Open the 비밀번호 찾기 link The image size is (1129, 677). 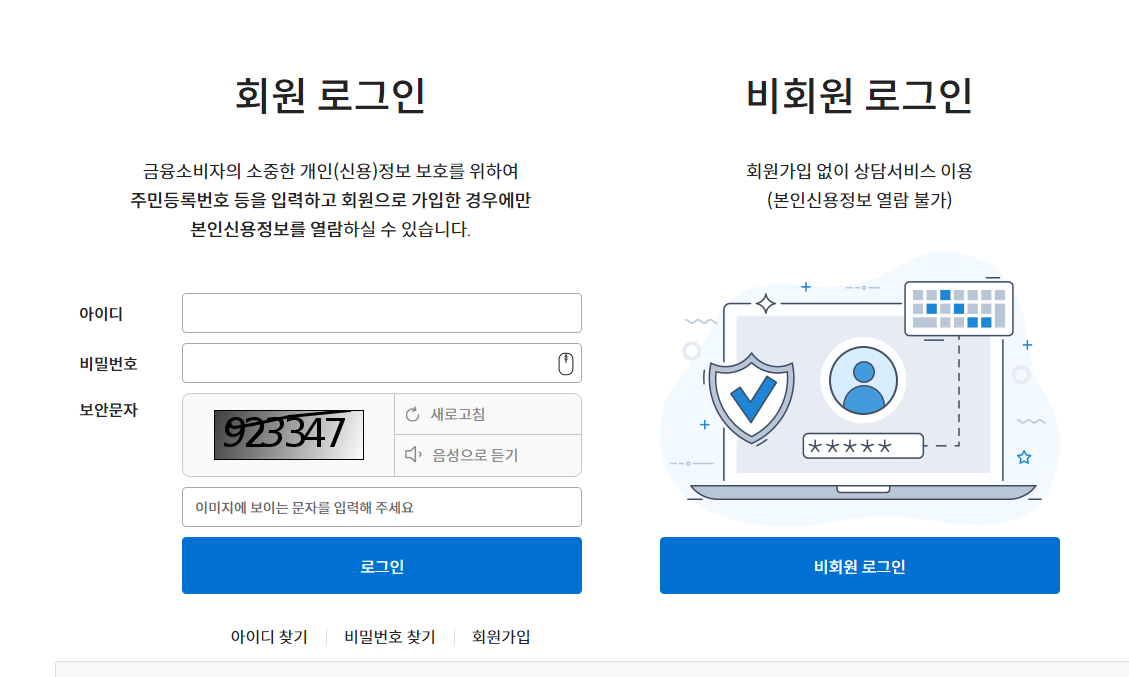coord(390,637)
